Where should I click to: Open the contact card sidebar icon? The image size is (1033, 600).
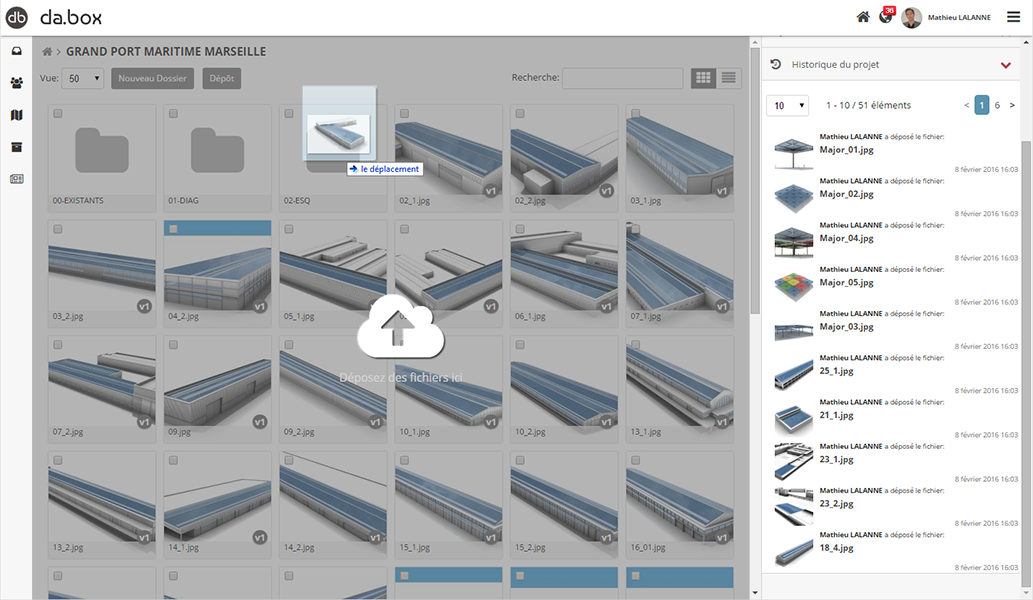click(x=16, y=179)
